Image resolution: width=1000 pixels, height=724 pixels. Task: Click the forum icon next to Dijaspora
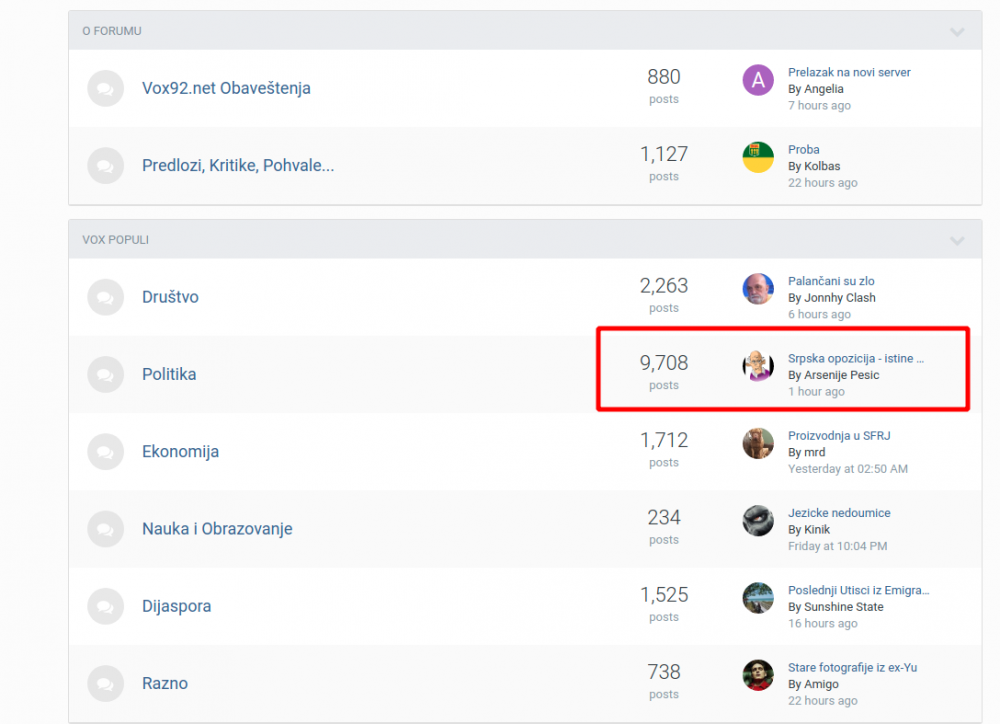click(x=105, y=606)
